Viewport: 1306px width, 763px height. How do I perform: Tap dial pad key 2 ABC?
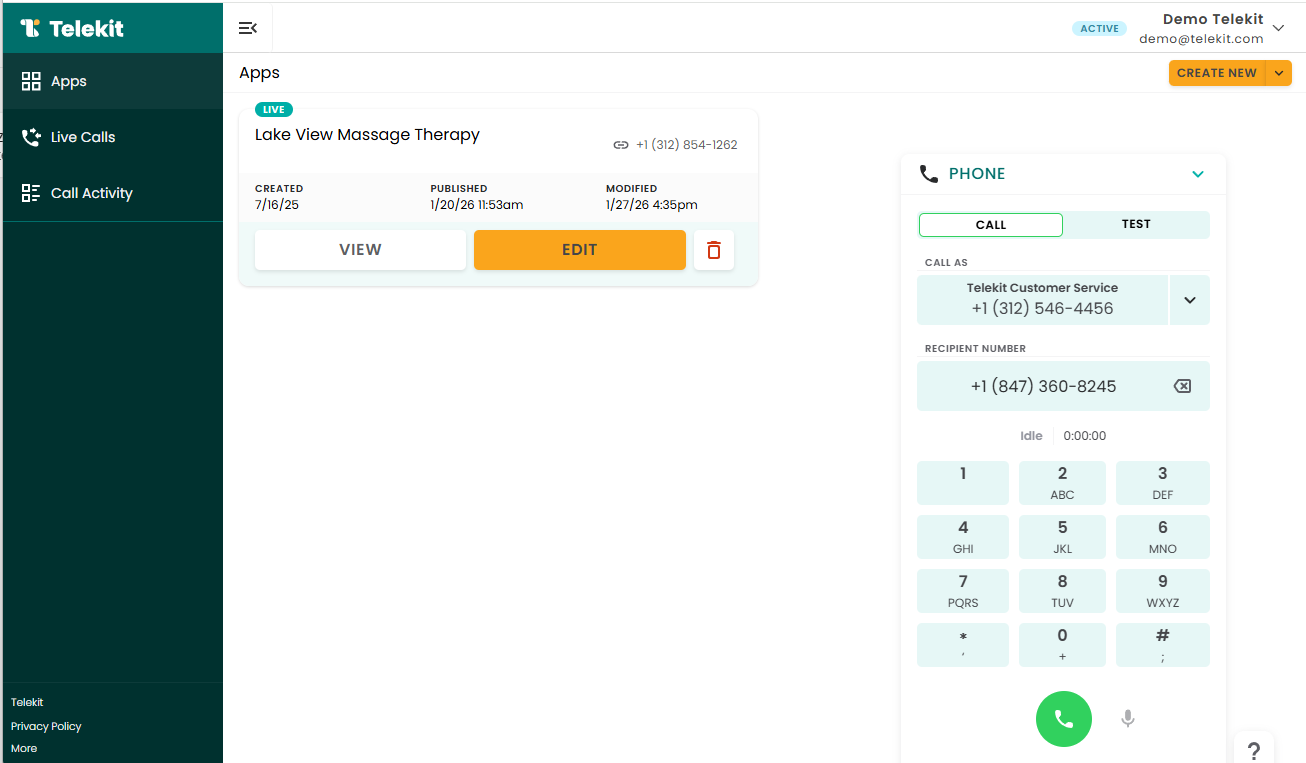point(1062,483)
